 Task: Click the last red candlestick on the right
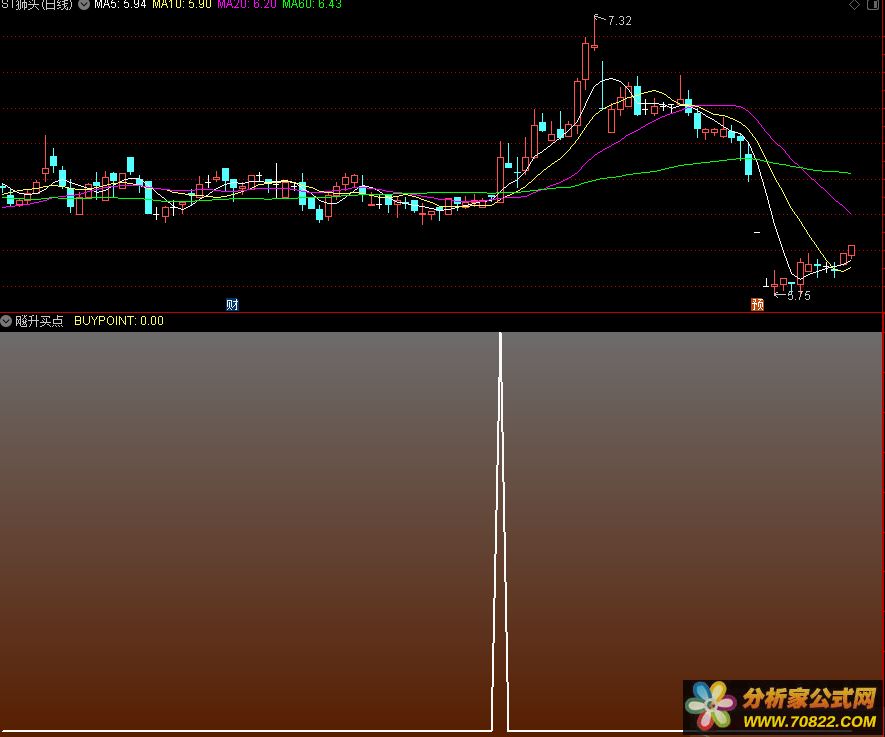click(x=852, y=251)
